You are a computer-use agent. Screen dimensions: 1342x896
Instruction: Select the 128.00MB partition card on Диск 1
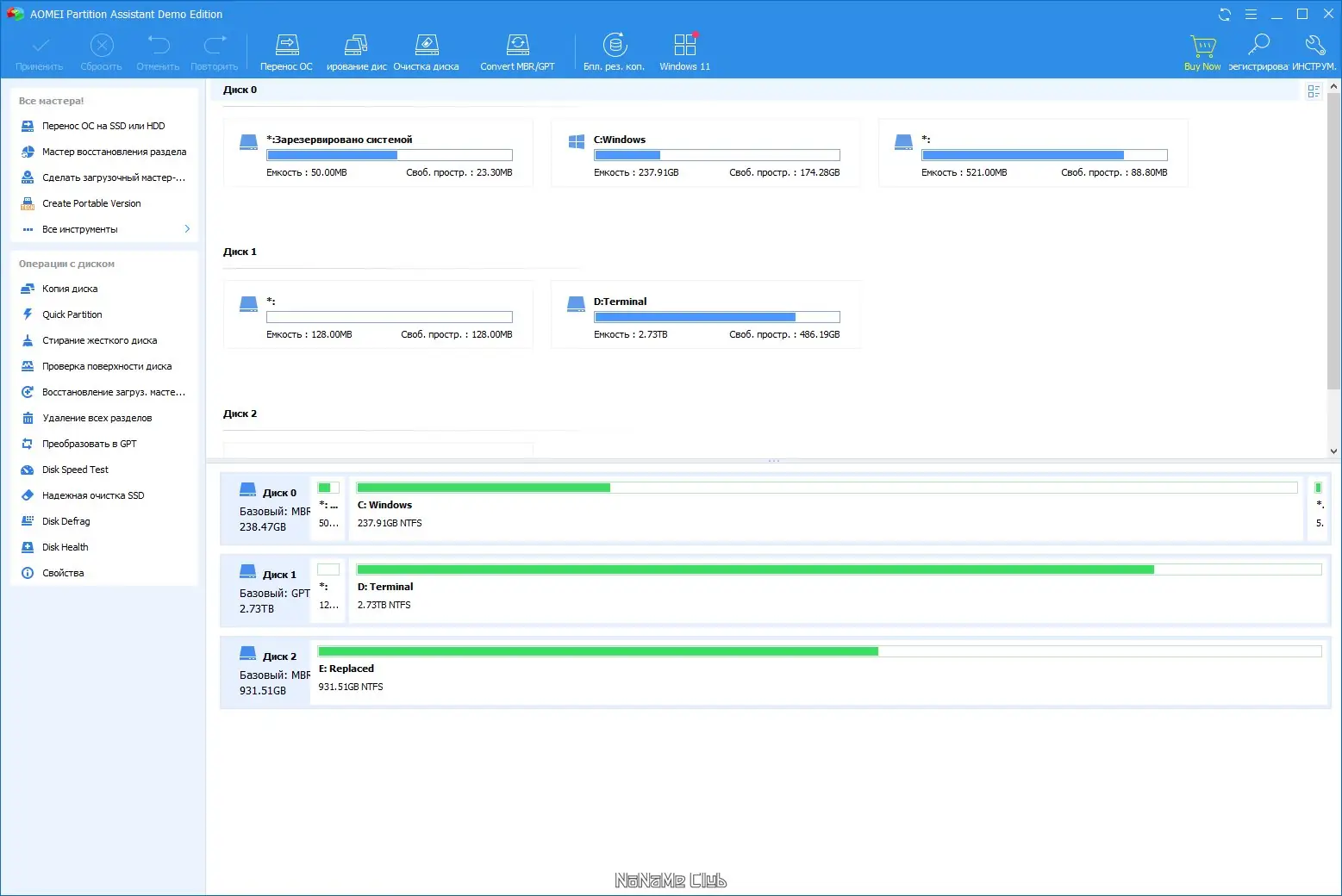[x=378, y=315]
